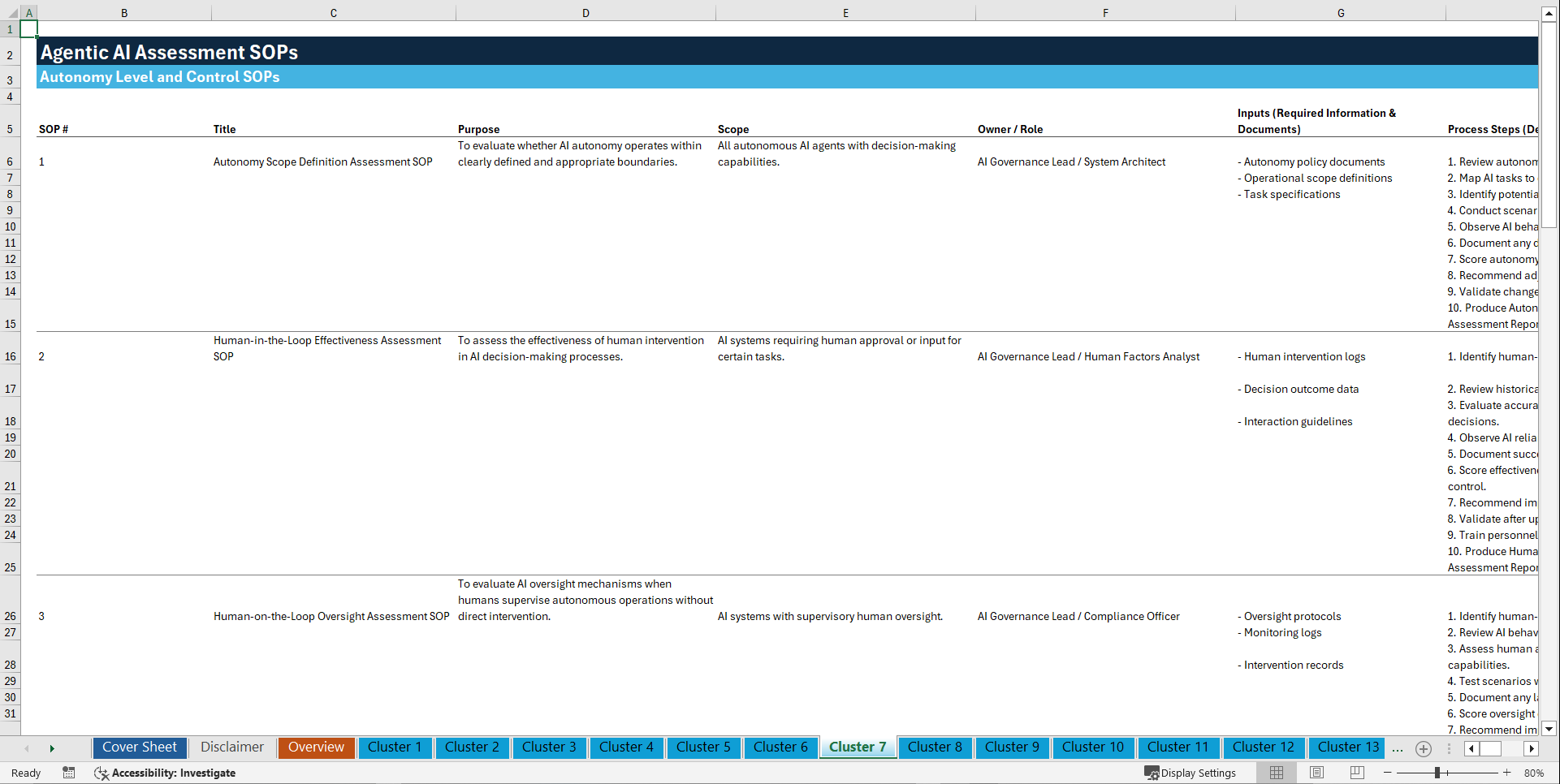The image size is (1560, 784).
Task: Select the Page Break Preview icon
Action: click(1356, 773)
